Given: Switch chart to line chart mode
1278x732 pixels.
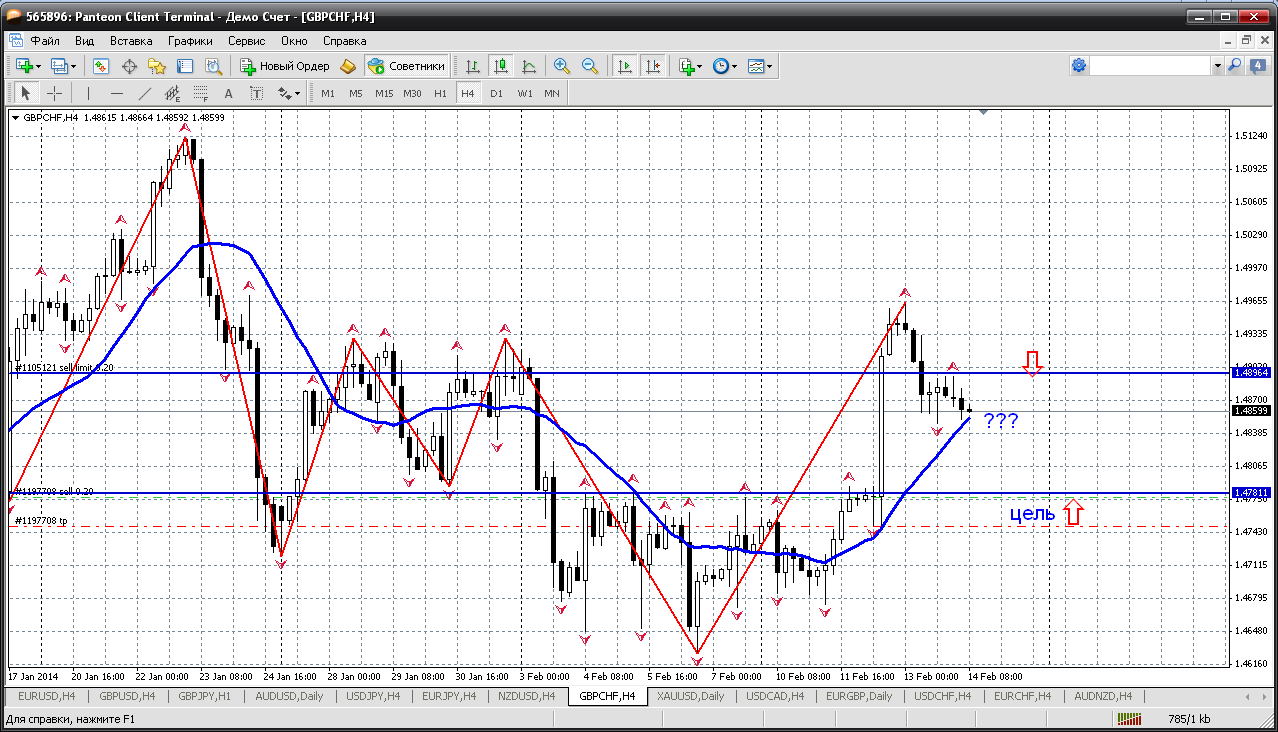Looking at the screenshot, I should [x=529, y=66].
